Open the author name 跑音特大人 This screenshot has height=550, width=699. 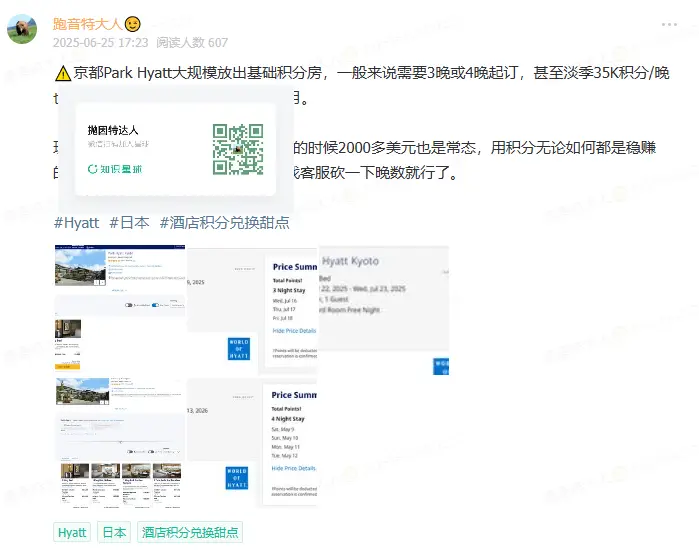(x=87, y=24)
